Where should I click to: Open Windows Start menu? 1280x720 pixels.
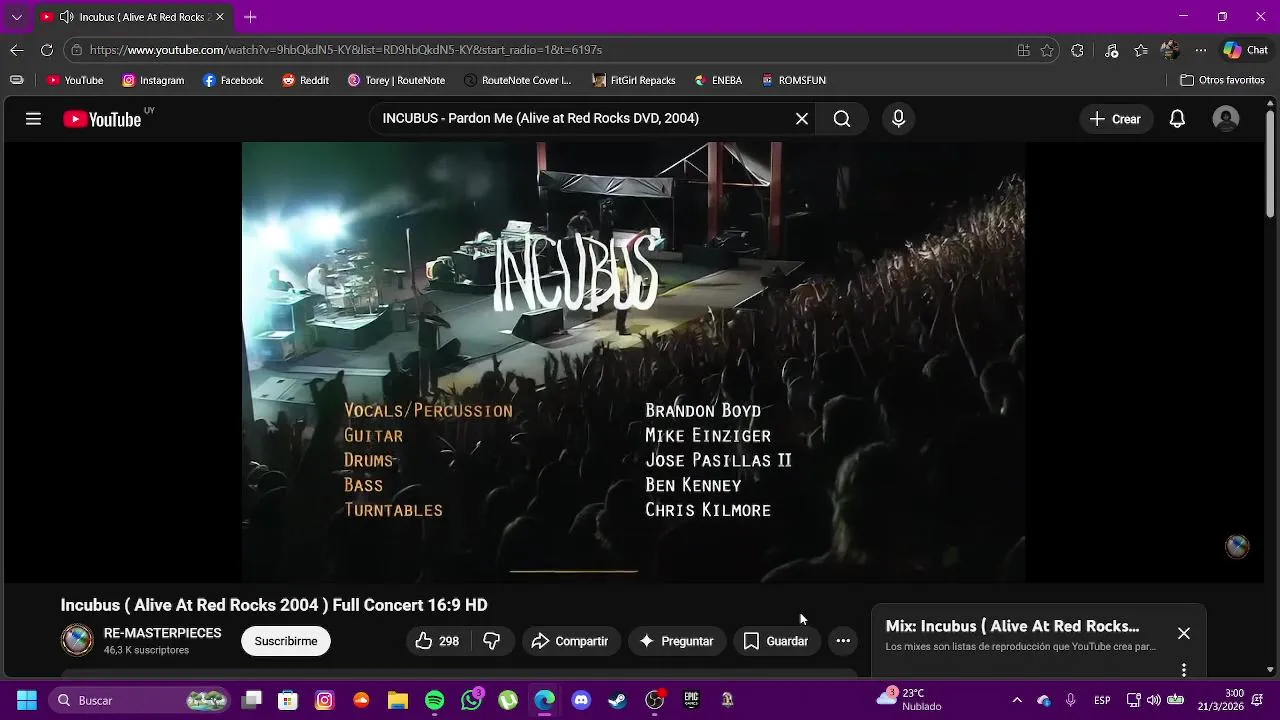(27, 700)
